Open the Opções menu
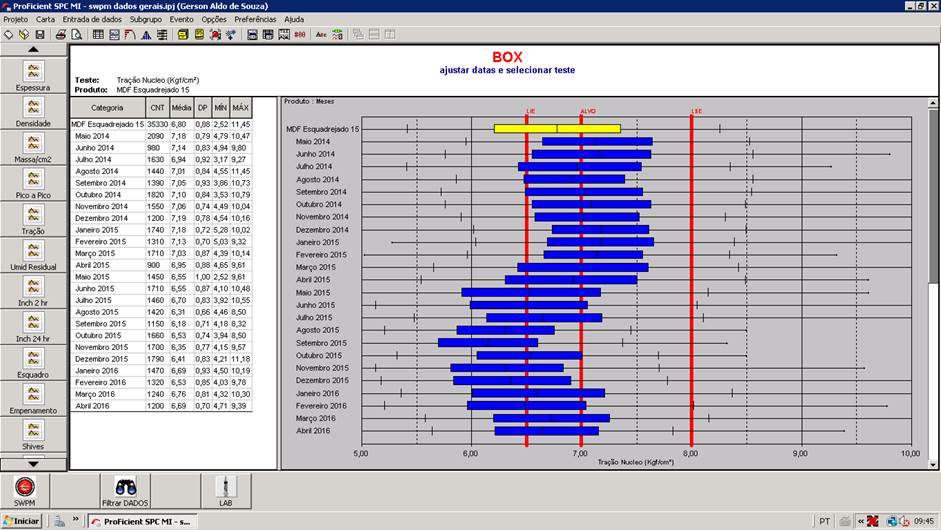 (214, 19)
